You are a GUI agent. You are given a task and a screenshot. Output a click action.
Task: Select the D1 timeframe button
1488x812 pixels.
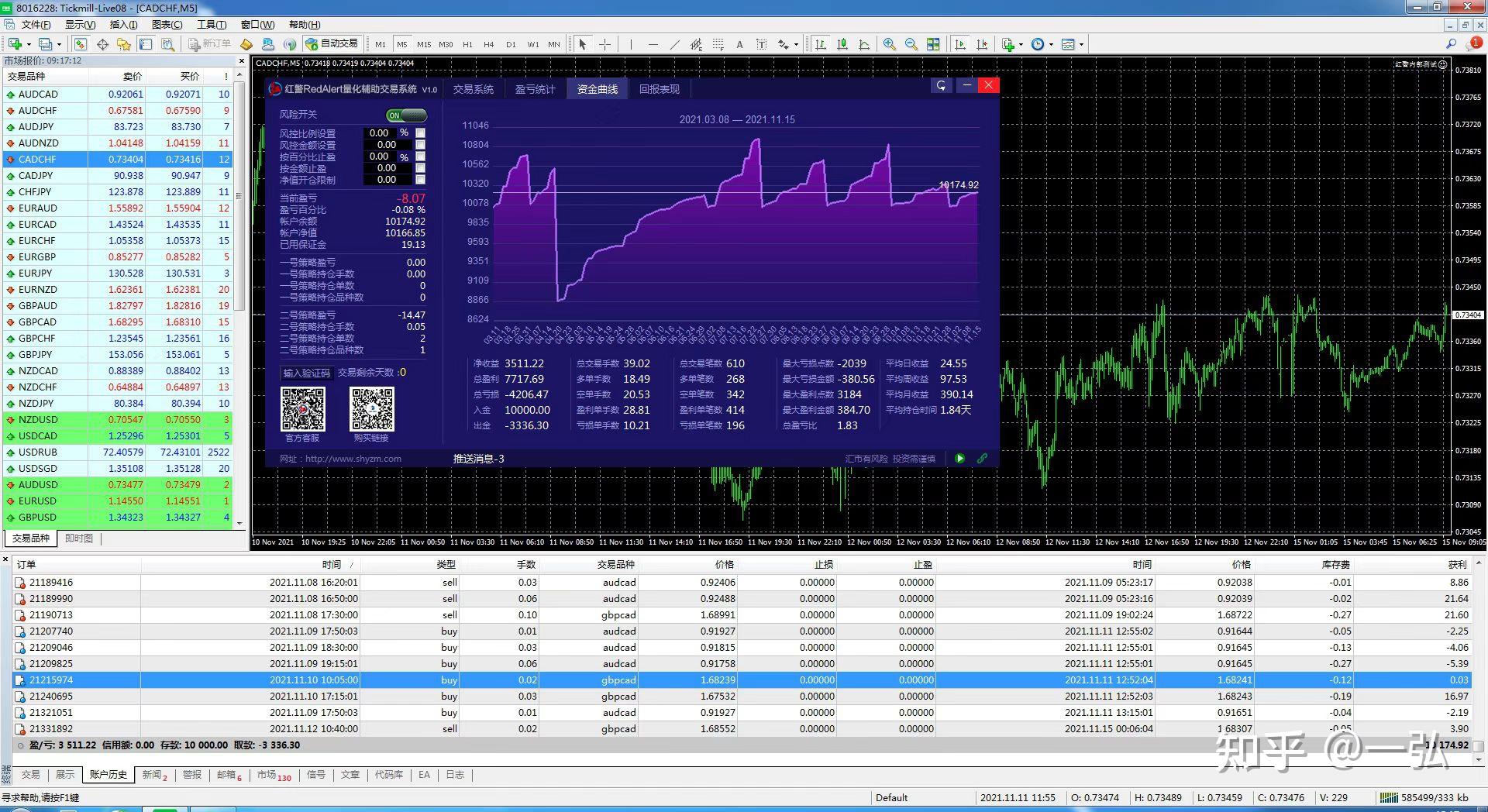[511, 44]
